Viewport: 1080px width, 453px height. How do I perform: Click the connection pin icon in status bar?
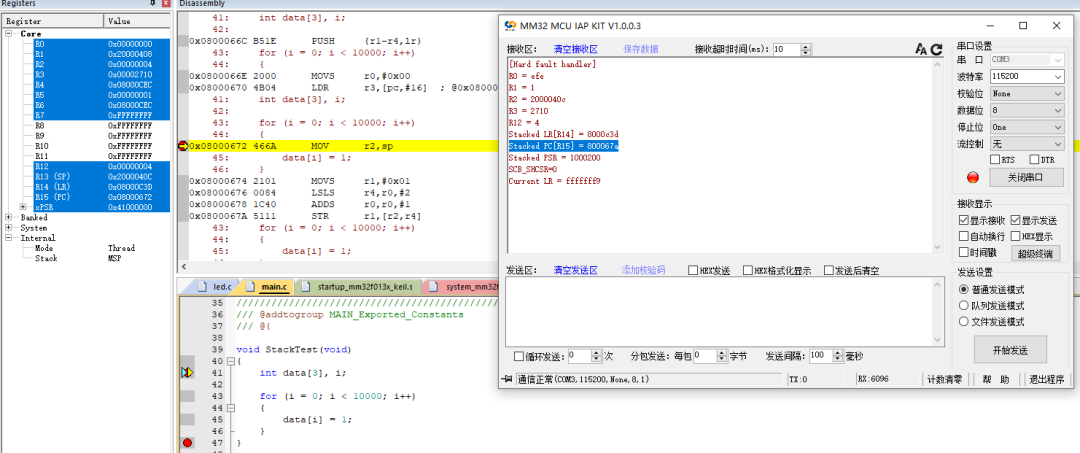508,379
